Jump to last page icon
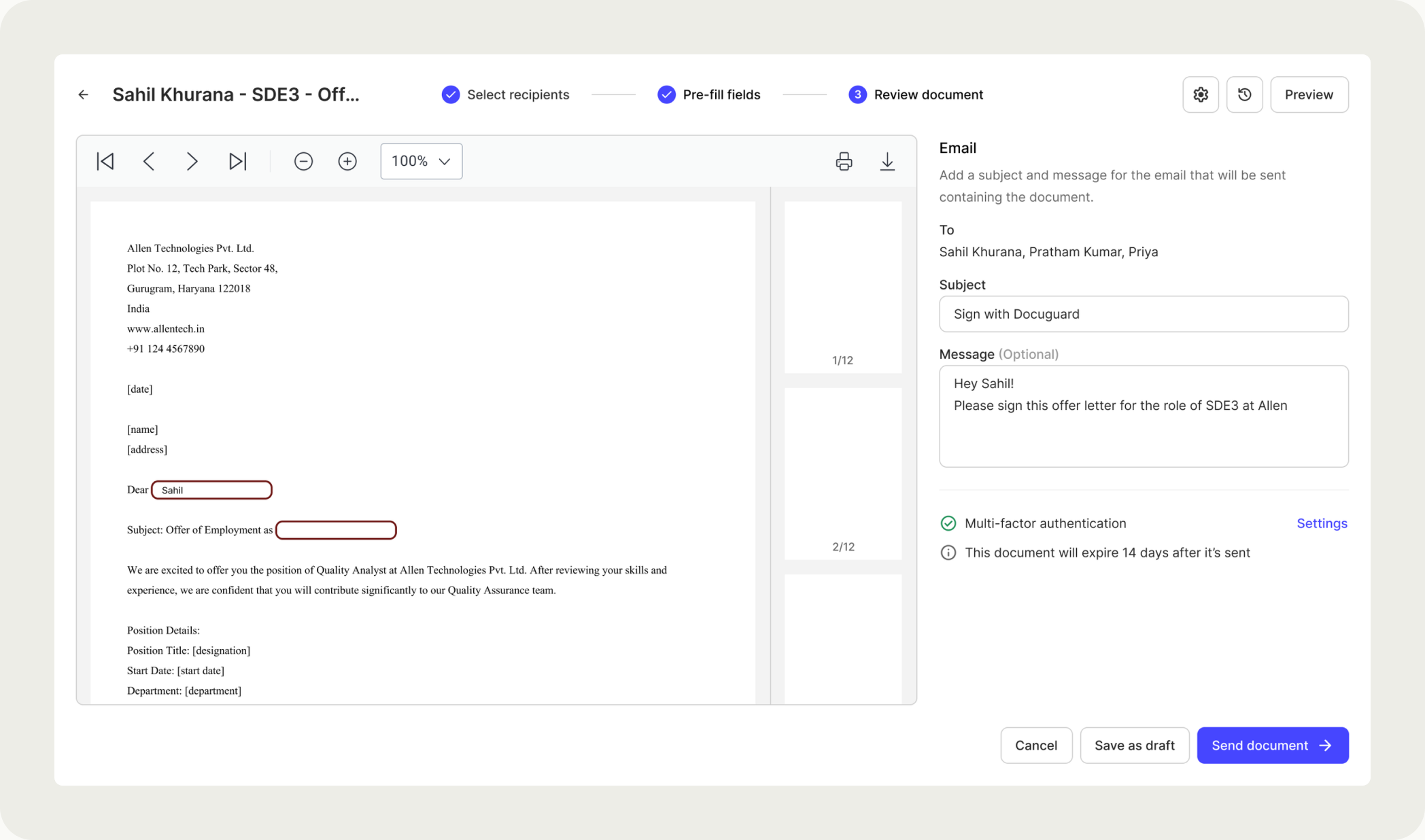The width and height of the screenshot is (1425, 840). pos(237,161)
